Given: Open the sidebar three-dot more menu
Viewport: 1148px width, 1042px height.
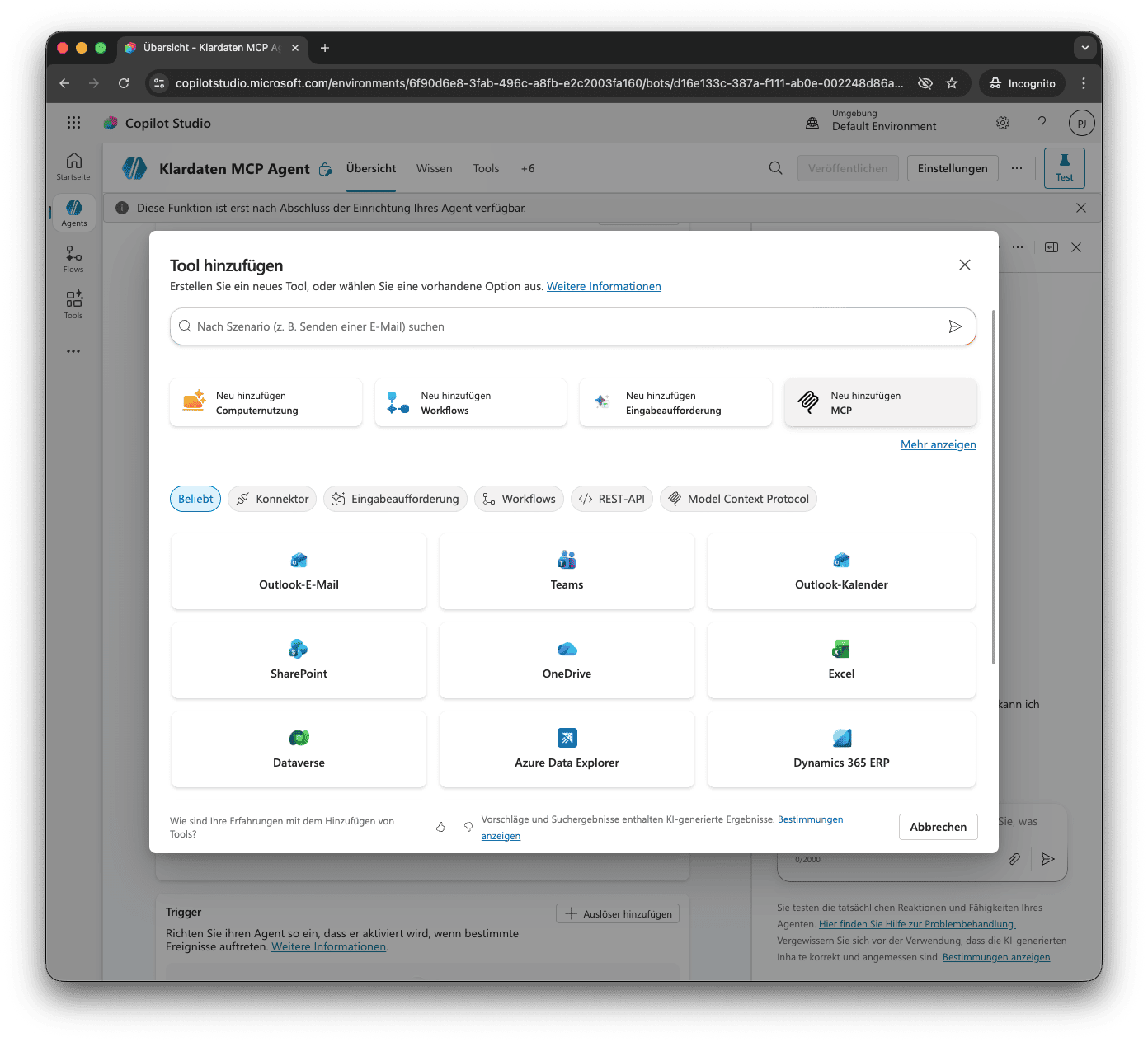Looking at the screenshot, I should 73,351.
